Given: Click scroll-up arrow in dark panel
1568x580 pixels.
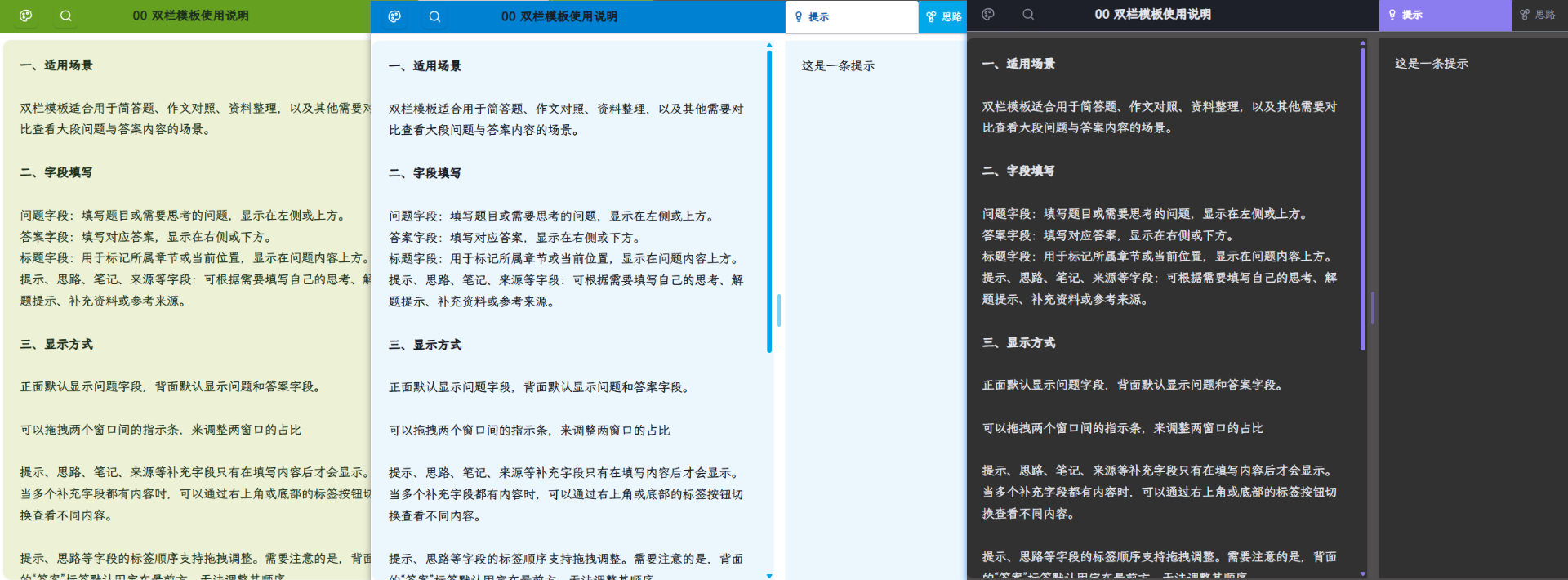Looking at the screenshot, I should point(1362,42).
